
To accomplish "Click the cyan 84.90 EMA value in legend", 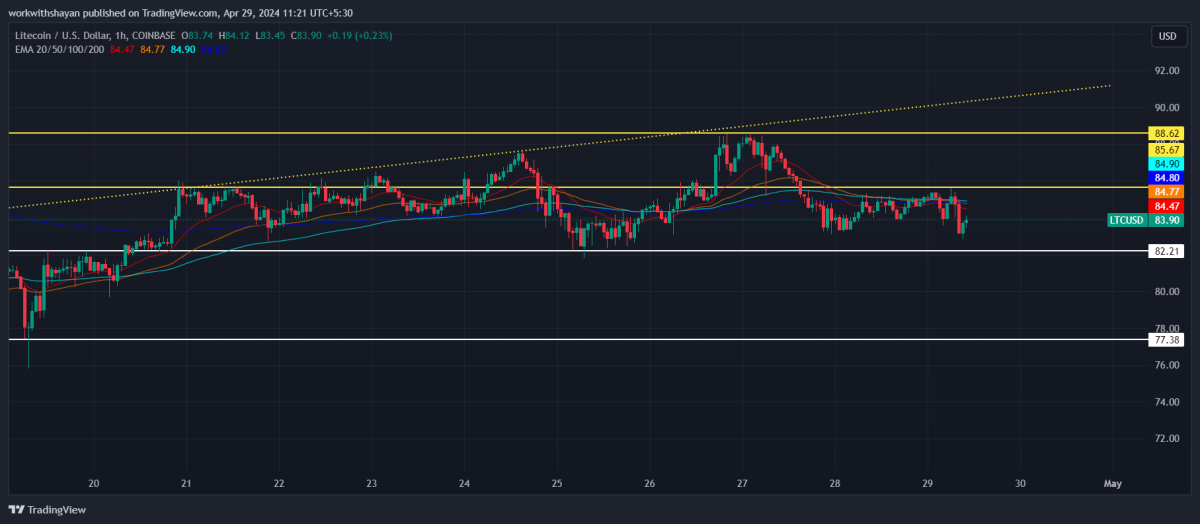I will point(185,48).
